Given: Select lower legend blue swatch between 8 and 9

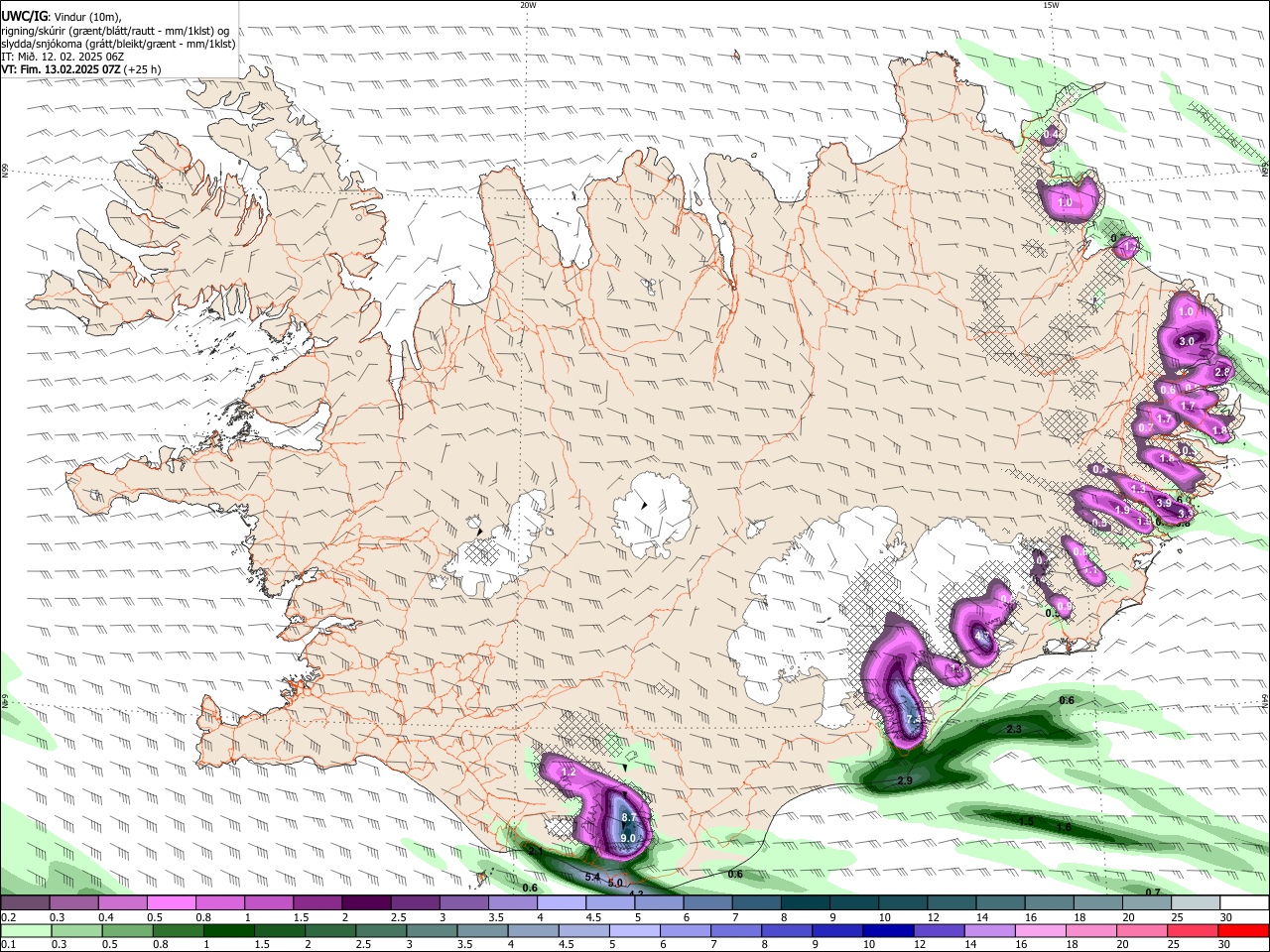Looking at the screenshot, I should coord(787,930).
